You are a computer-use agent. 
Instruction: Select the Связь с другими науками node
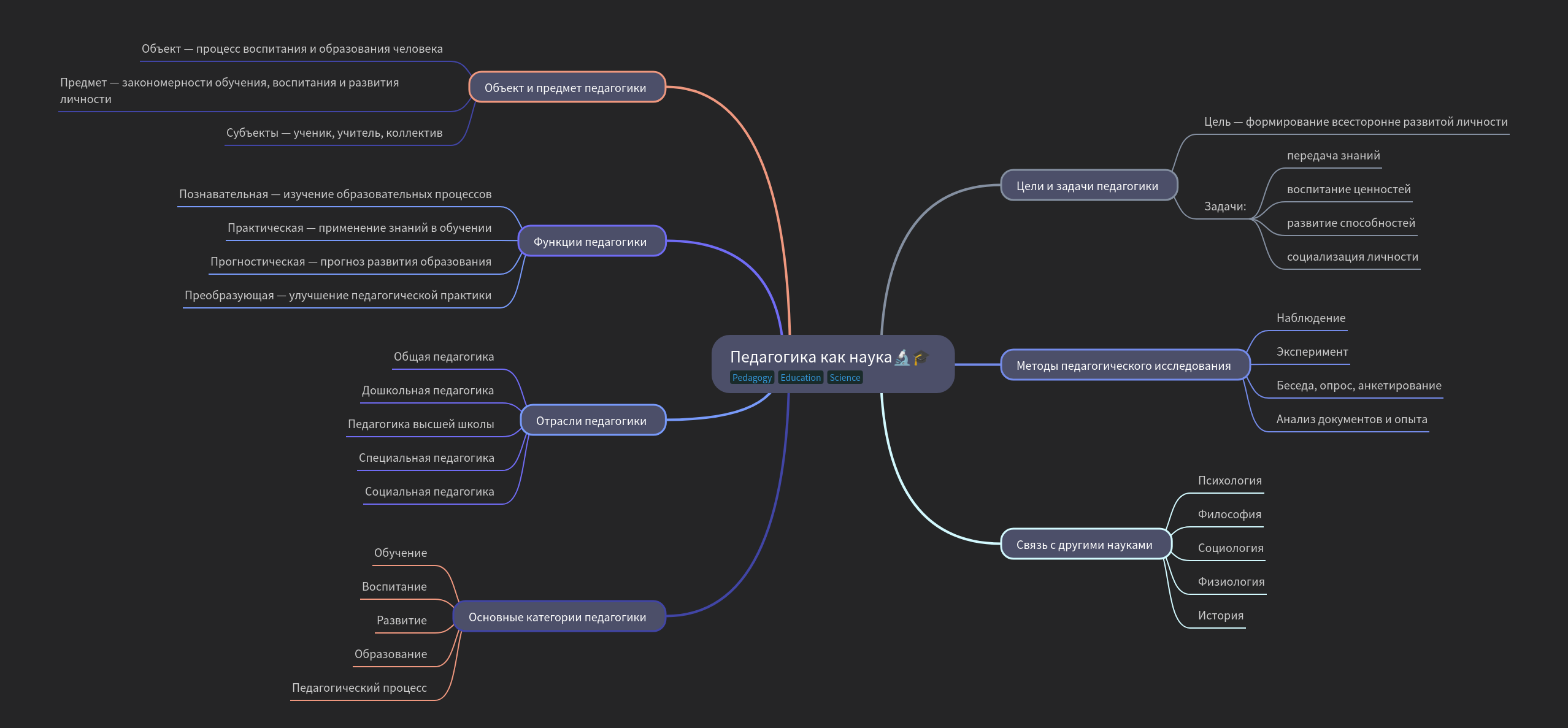1084,545
